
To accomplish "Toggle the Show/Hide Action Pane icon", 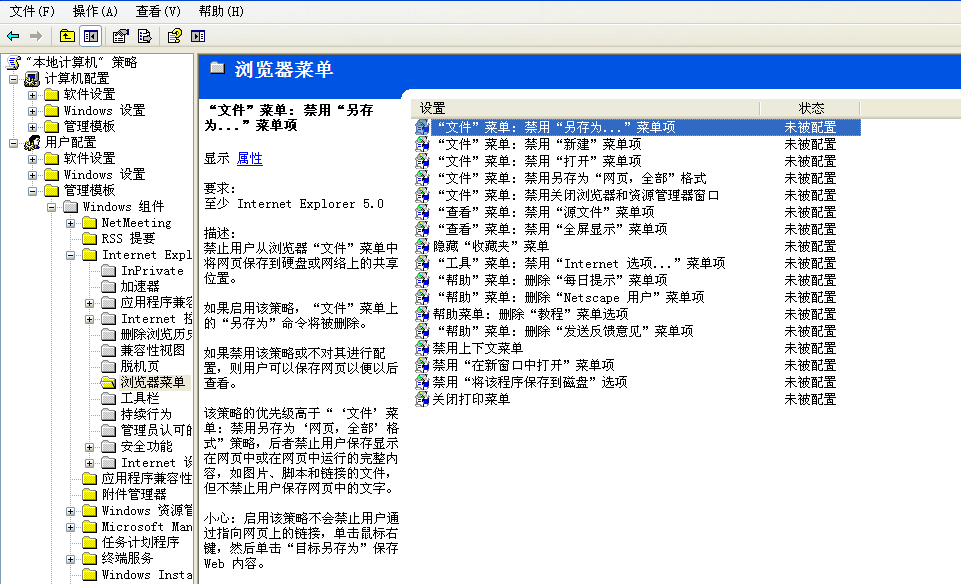I will click(x=198, y=36).
